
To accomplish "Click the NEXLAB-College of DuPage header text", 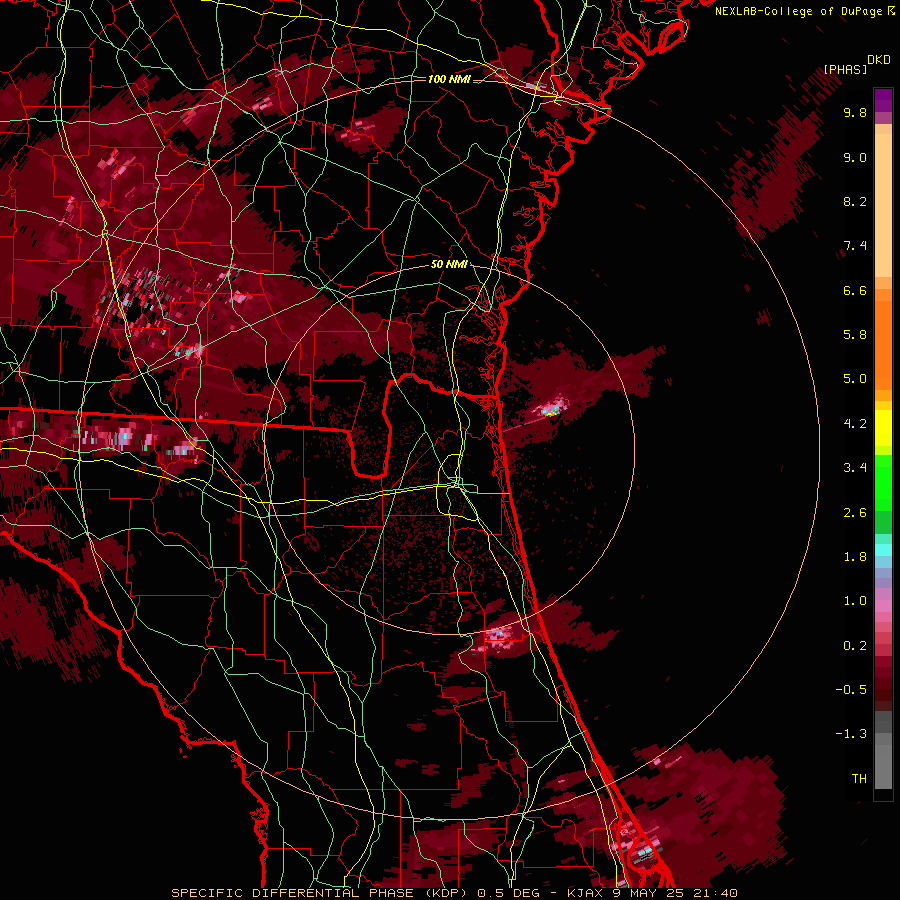I will tap(800, 11).
